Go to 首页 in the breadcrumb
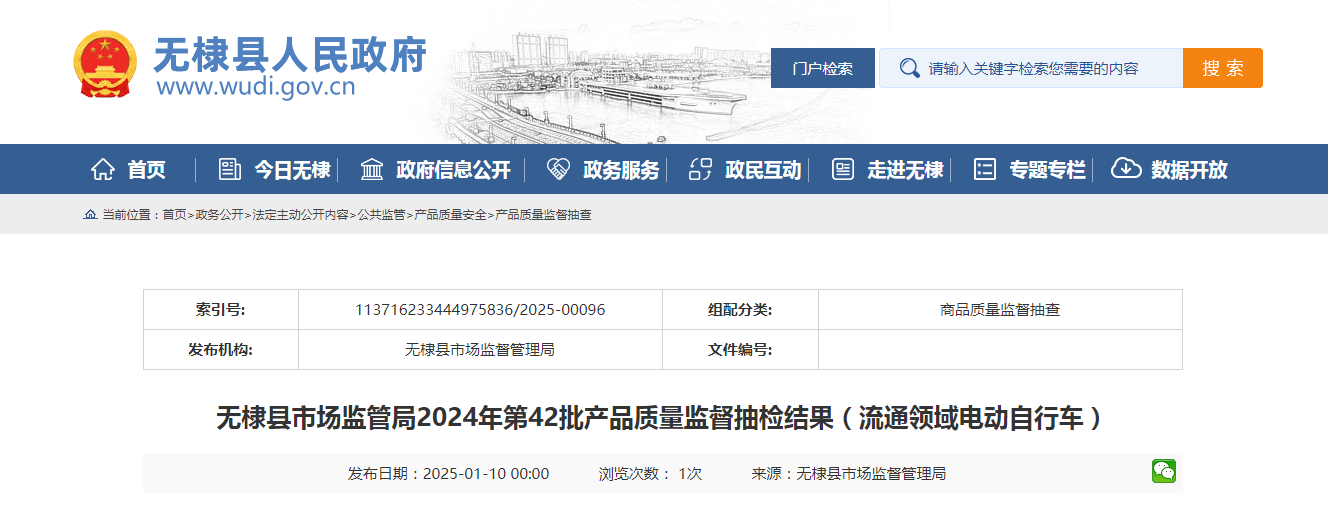This screenshot has width=1328, height=505. click(x=174, y=215)
